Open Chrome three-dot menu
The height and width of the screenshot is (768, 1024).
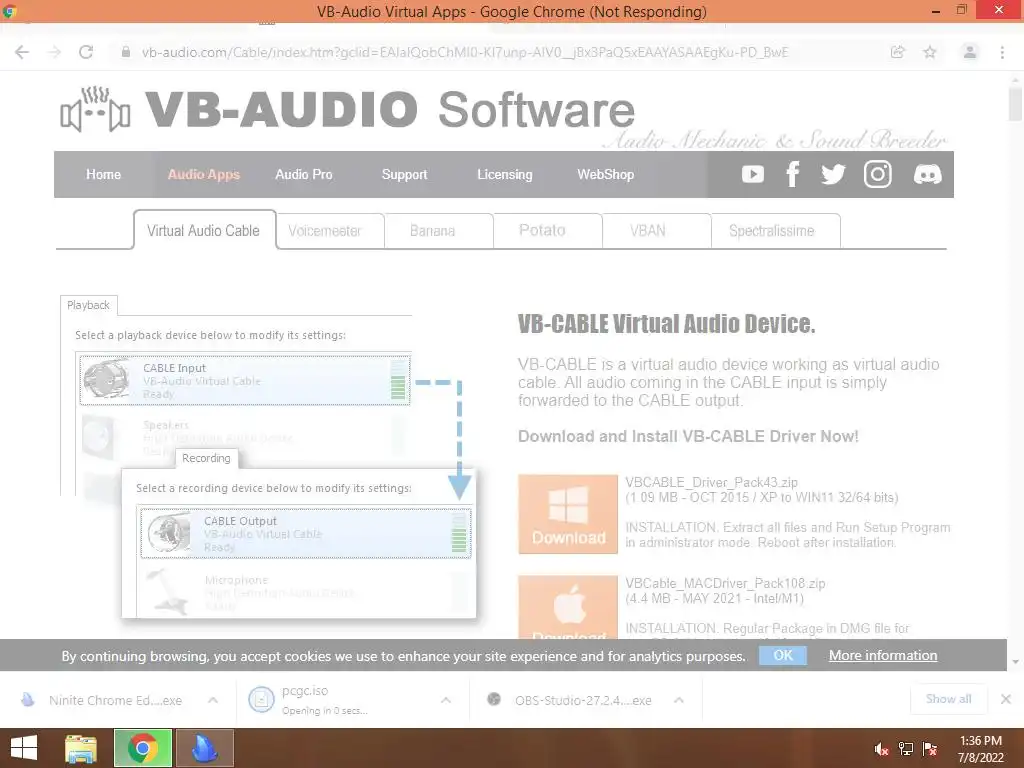[1002, 52]
